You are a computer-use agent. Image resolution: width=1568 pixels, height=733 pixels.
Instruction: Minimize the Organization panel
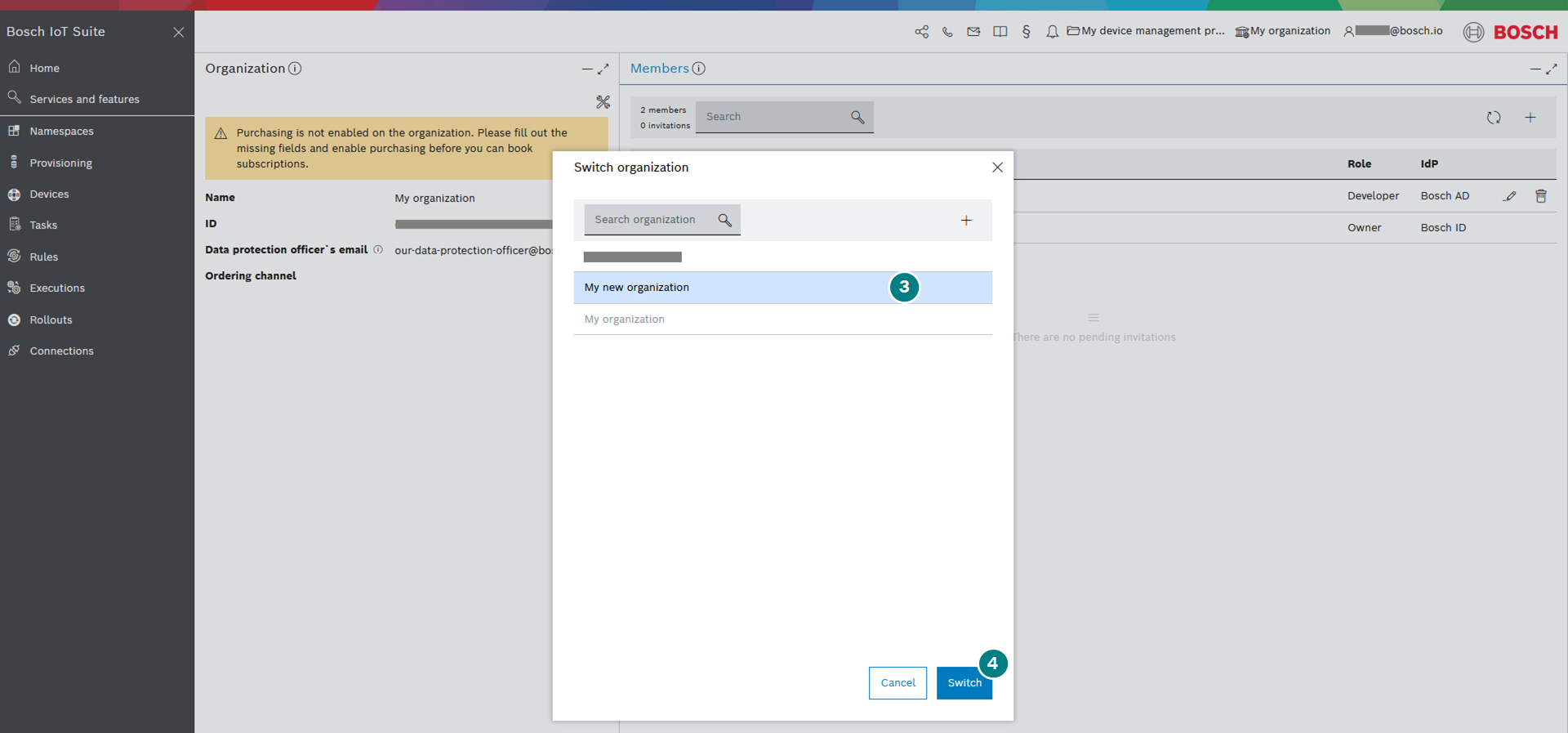[x=587, y=69]
